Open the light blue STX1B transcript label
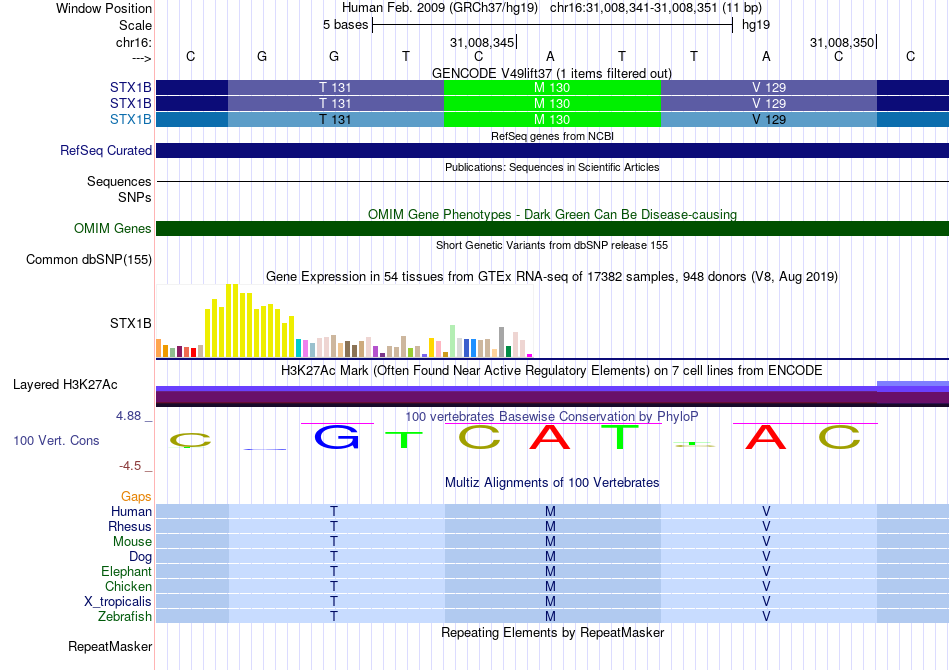Image resolution: width=950 pixels, height=670 pixels. pyautogui.click(x=130, y=119)
